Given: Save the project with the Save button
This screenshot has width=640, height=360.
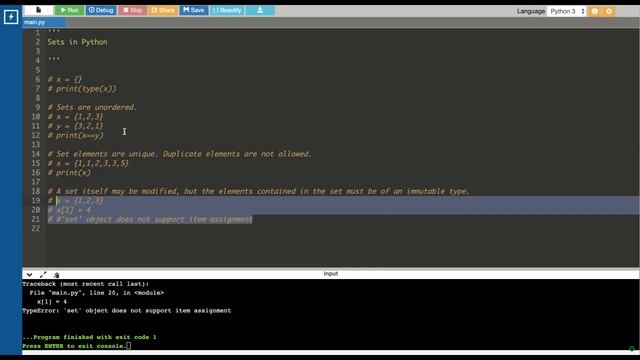Looking at the screenshot, I should click(x=193, y=10).
